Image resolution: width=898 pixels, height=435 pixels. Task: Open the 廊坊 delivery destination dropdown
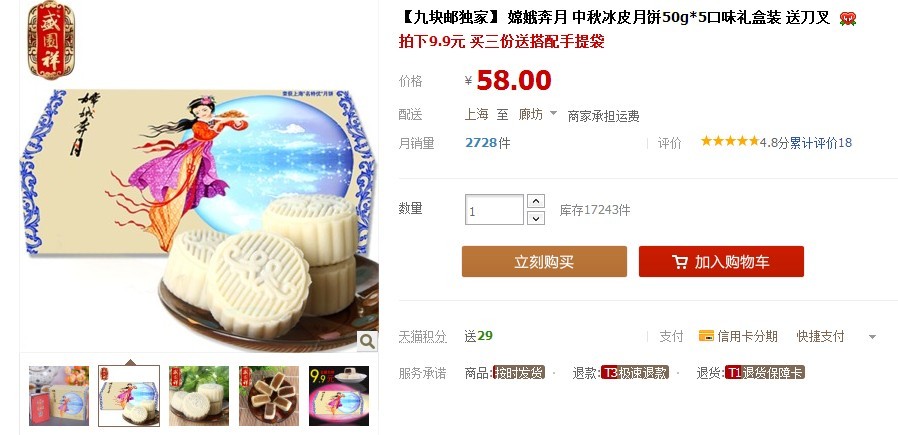click(537, 114)
